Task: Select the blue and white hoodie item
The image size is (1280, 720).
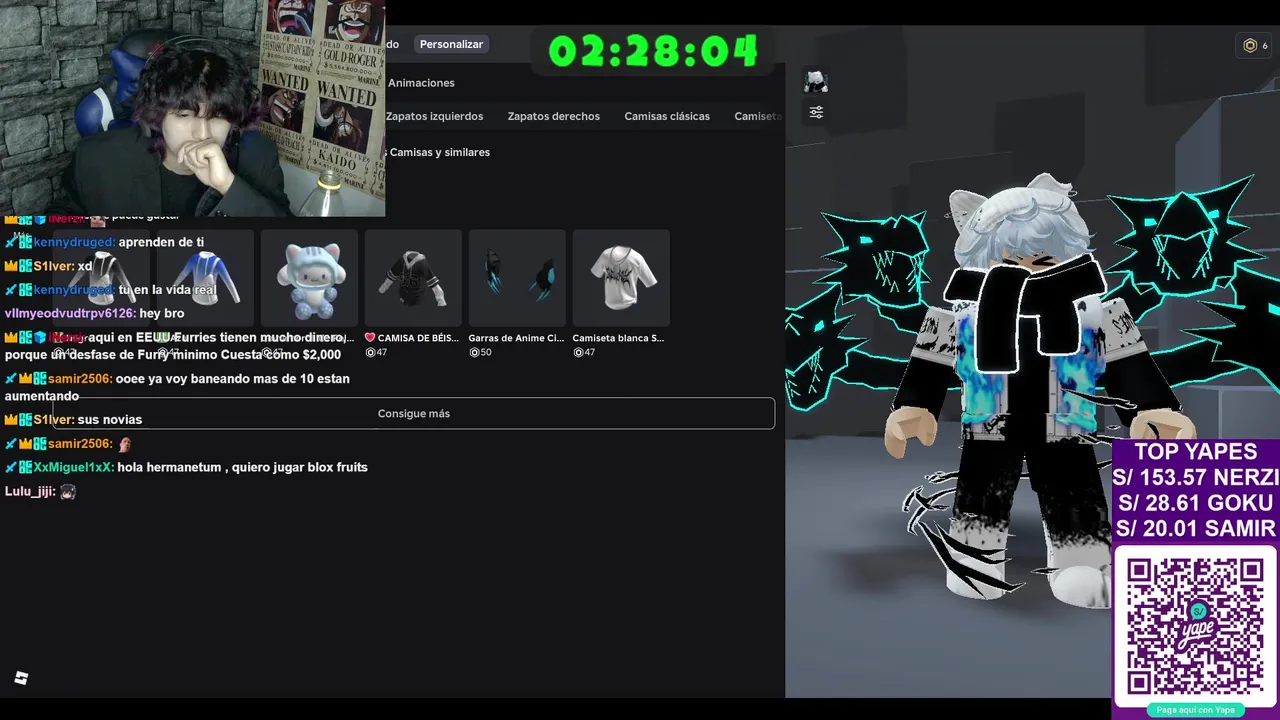Action: tap(205, 278)
